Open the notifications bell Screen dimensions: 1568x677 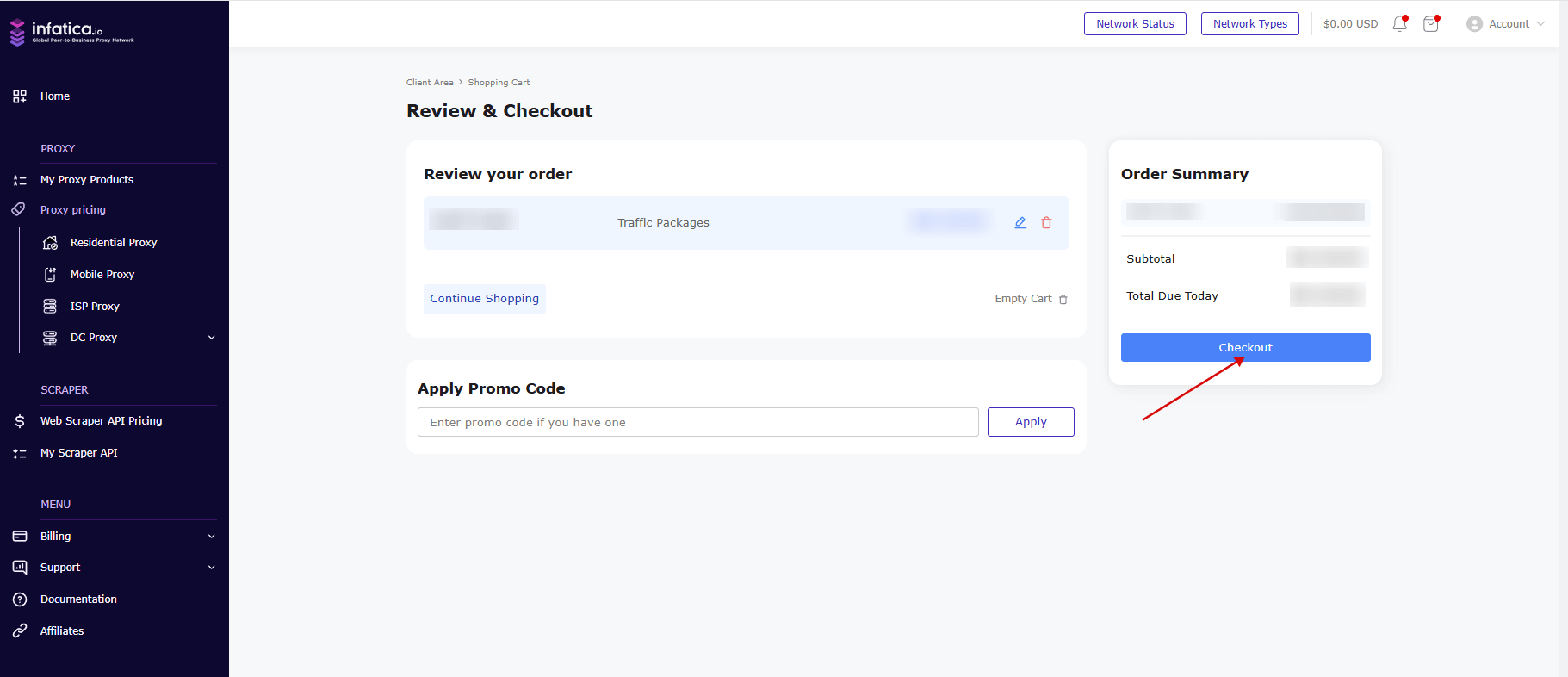tap(1400, 24)
